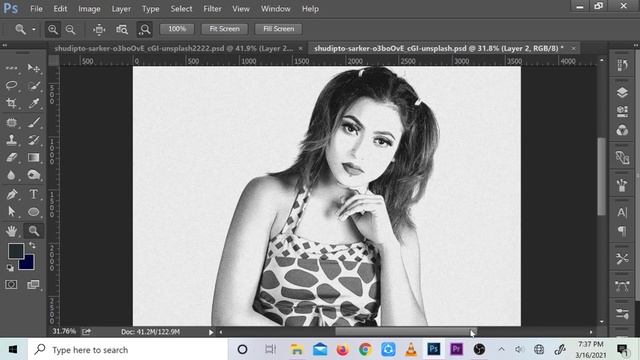
Task: Click the Fit Screen button
Action: tap(224, 29)
